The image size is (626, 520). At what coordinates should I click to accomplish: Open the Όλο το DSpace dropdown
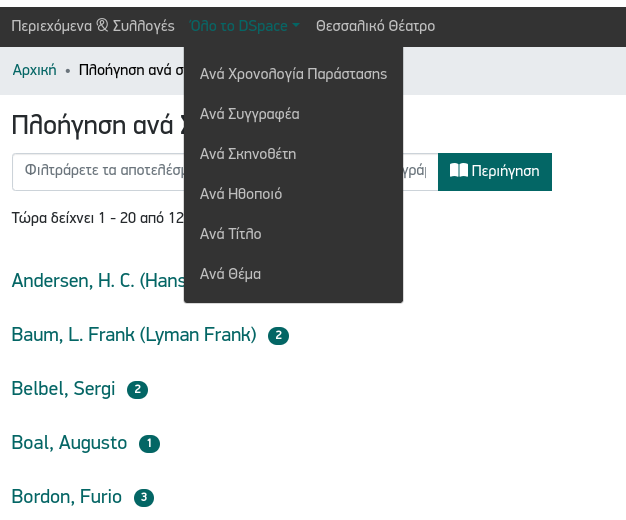click(244, 26)
